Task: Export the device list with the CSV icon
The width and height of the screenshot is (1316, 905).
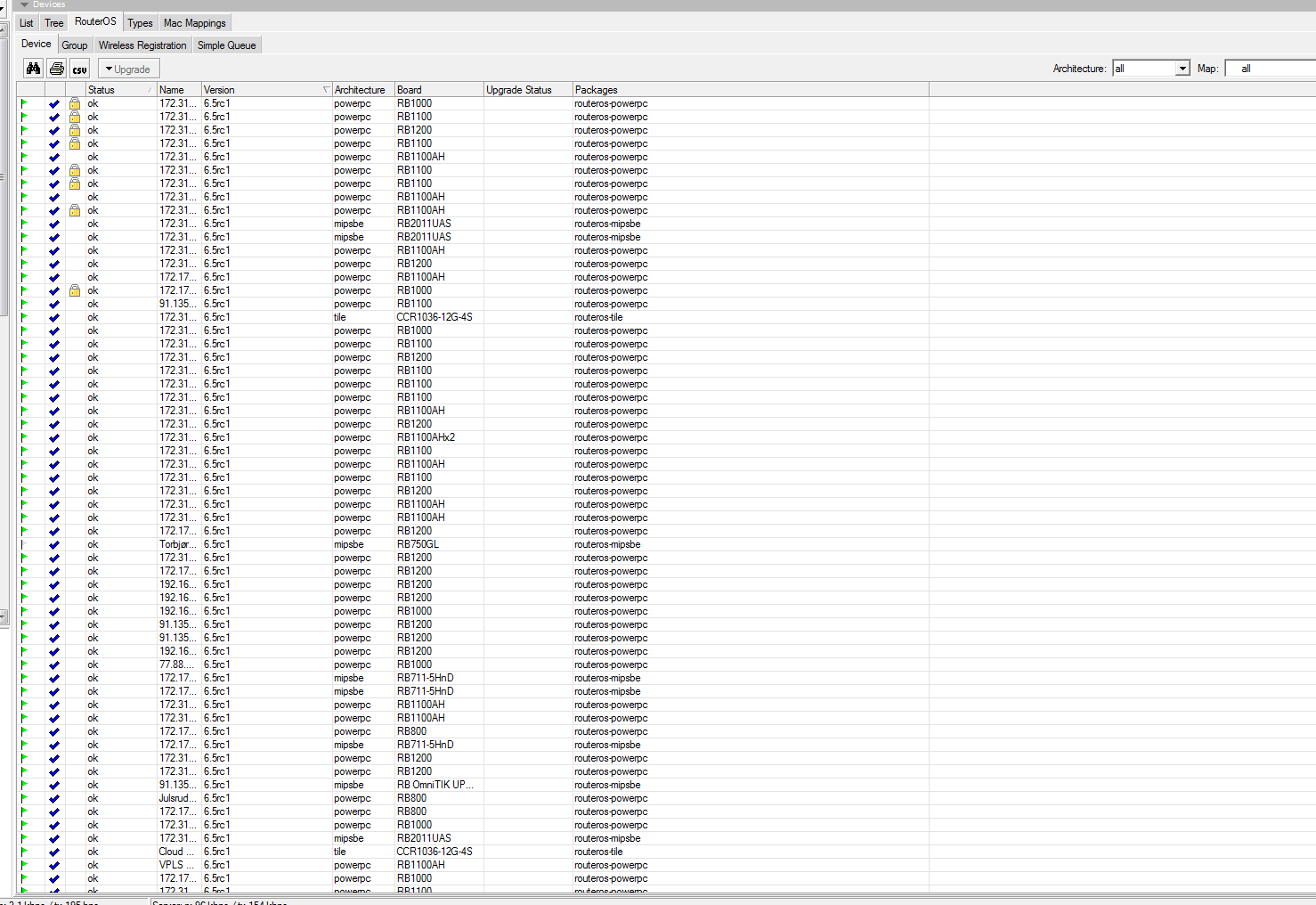Action: 80,69
